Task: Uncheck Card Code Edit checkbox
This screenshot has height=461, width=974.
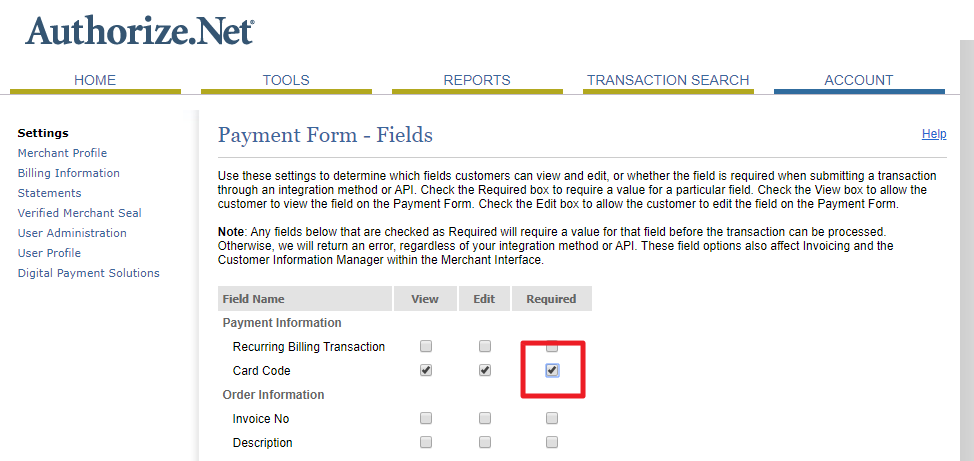Action: [485, 370]
